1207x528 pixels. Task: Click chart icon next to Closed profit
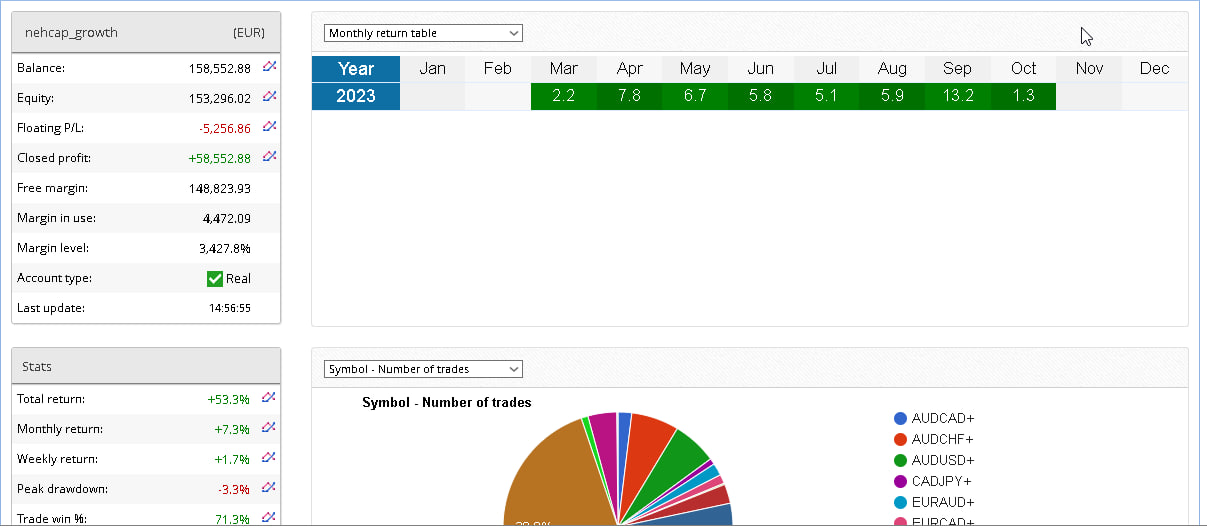pos(269,157)
